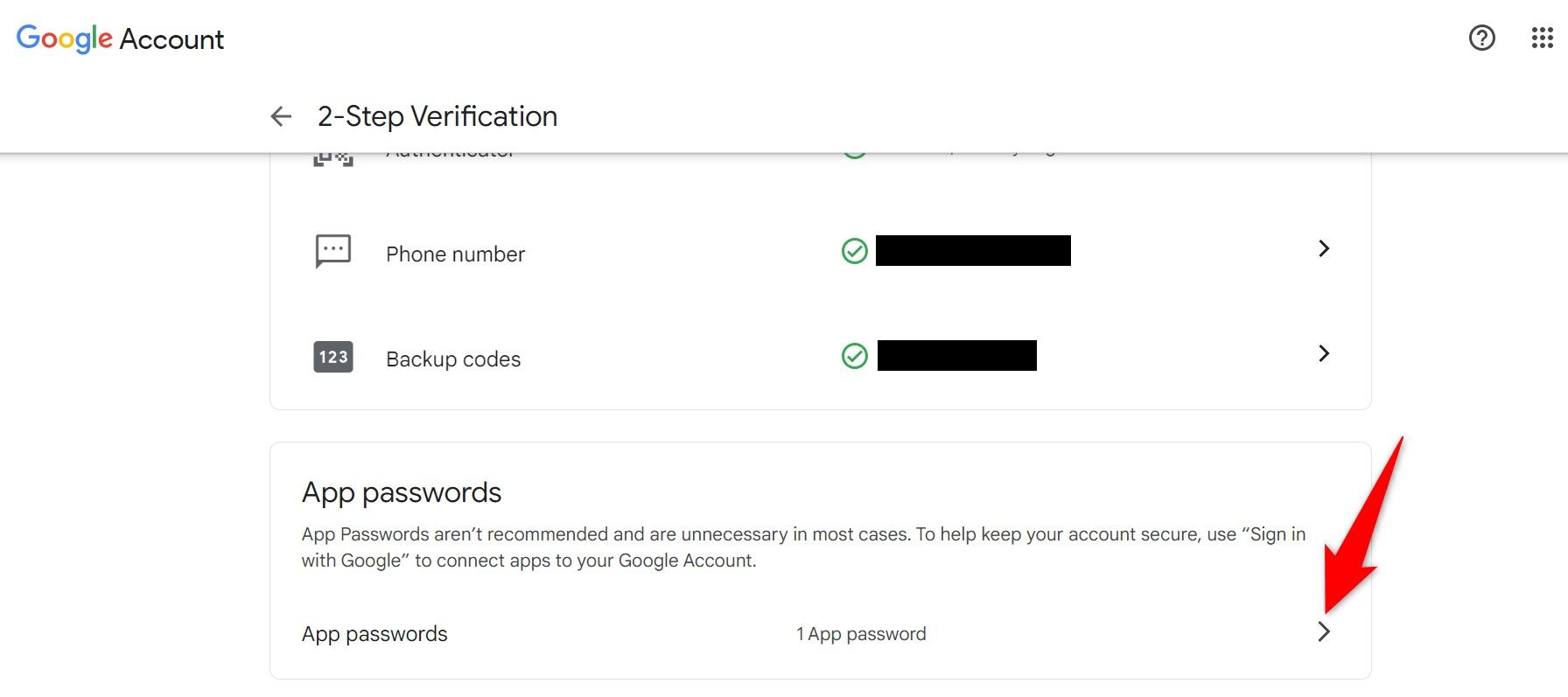
Task: Open Google apps grid launcher
Action: 1541,38
